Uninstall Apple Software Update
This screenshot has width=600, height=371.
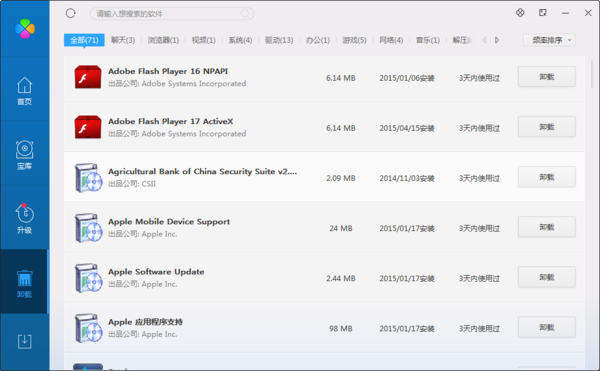[x=547, y=277]
